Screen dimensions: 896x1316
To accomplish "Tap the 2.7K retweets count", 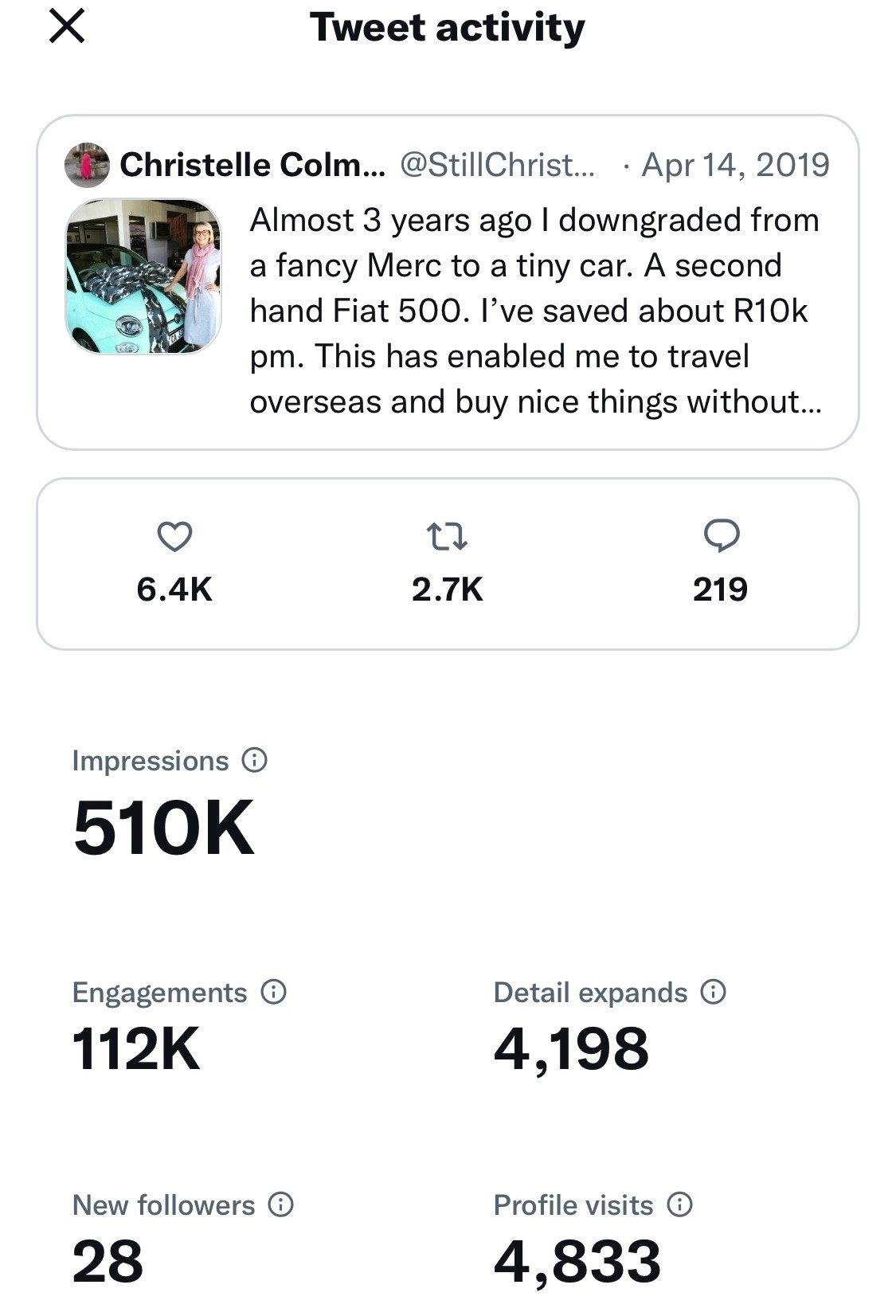I will coord(448,589).
